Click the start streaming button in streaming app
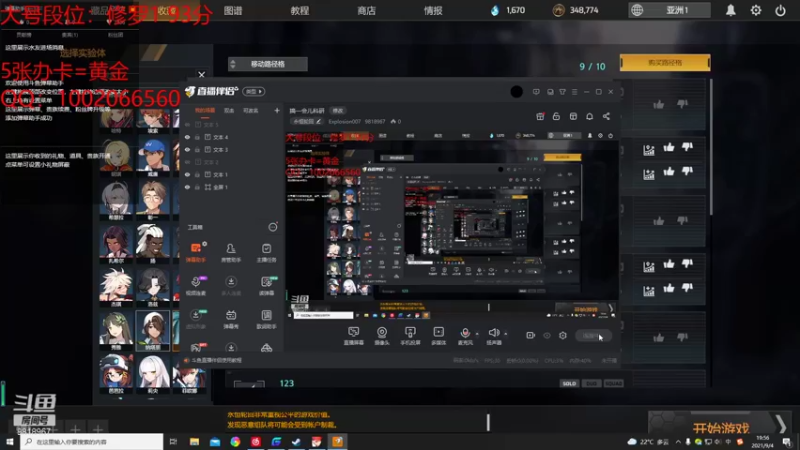Image resolution: width=800 pixels, height=450 pixels. coord(594,335)
